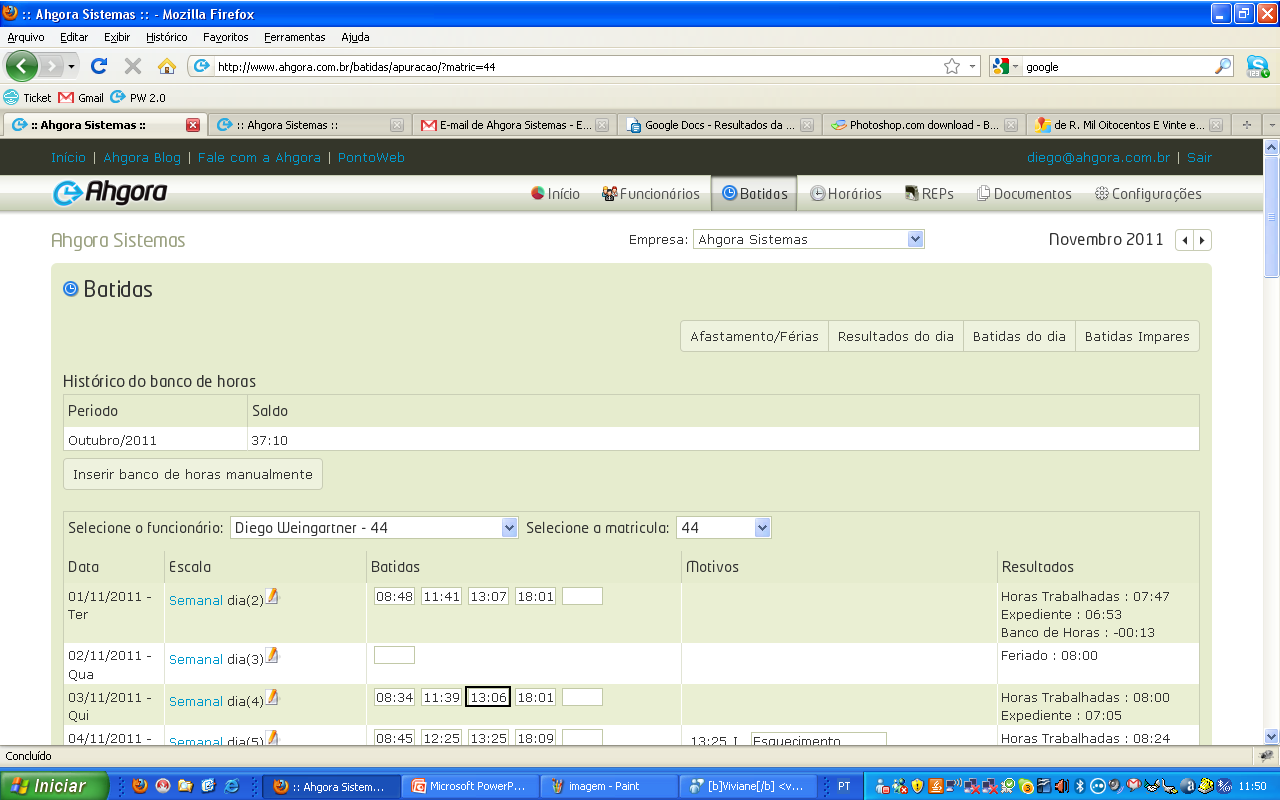This screenshot has width=1280, height=800.
Task: Open the Histórico menu
Action: click(166, 37)
